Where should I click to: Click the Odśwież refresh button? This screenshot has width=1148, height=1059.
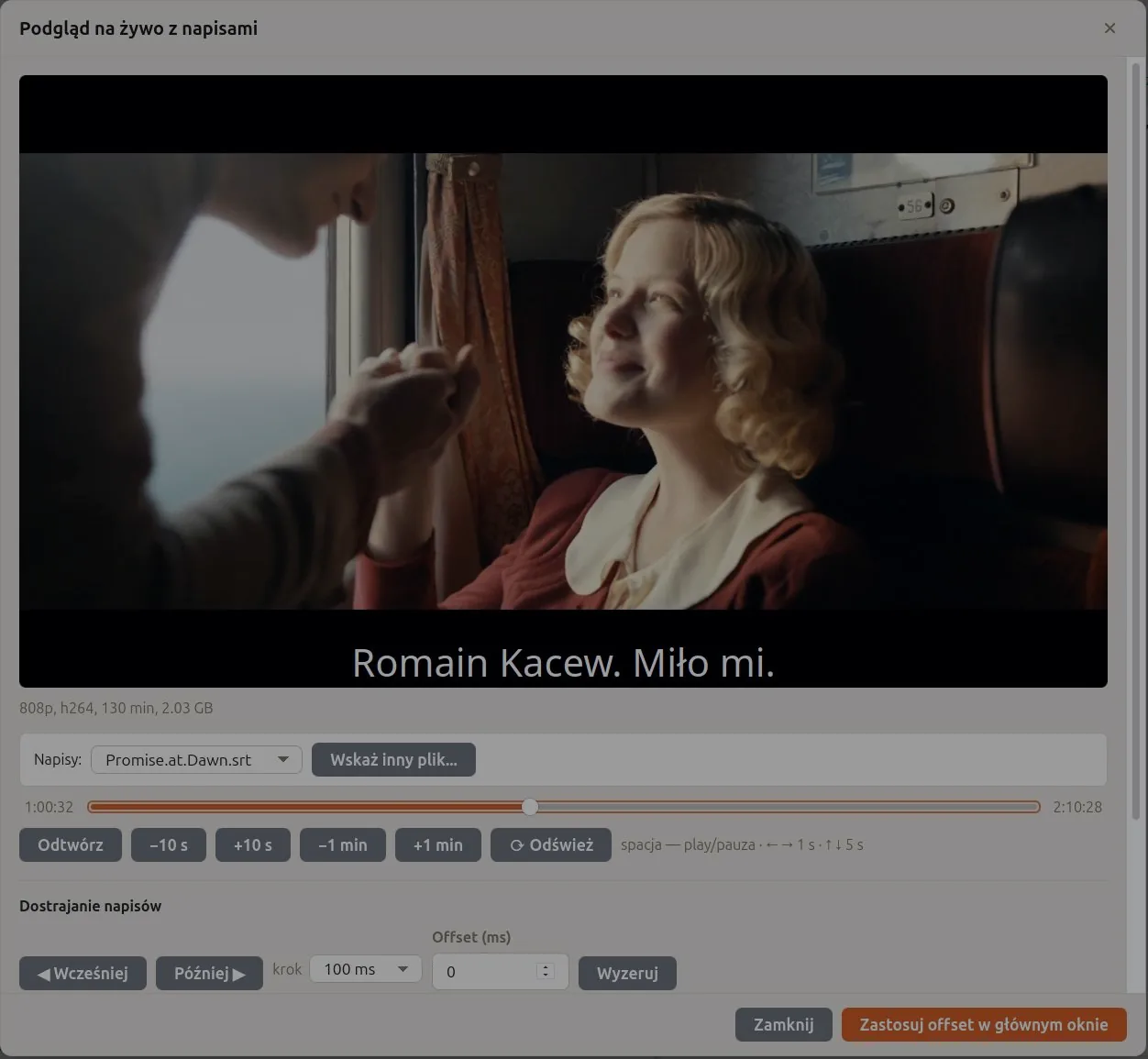click(x=552, y=844)
